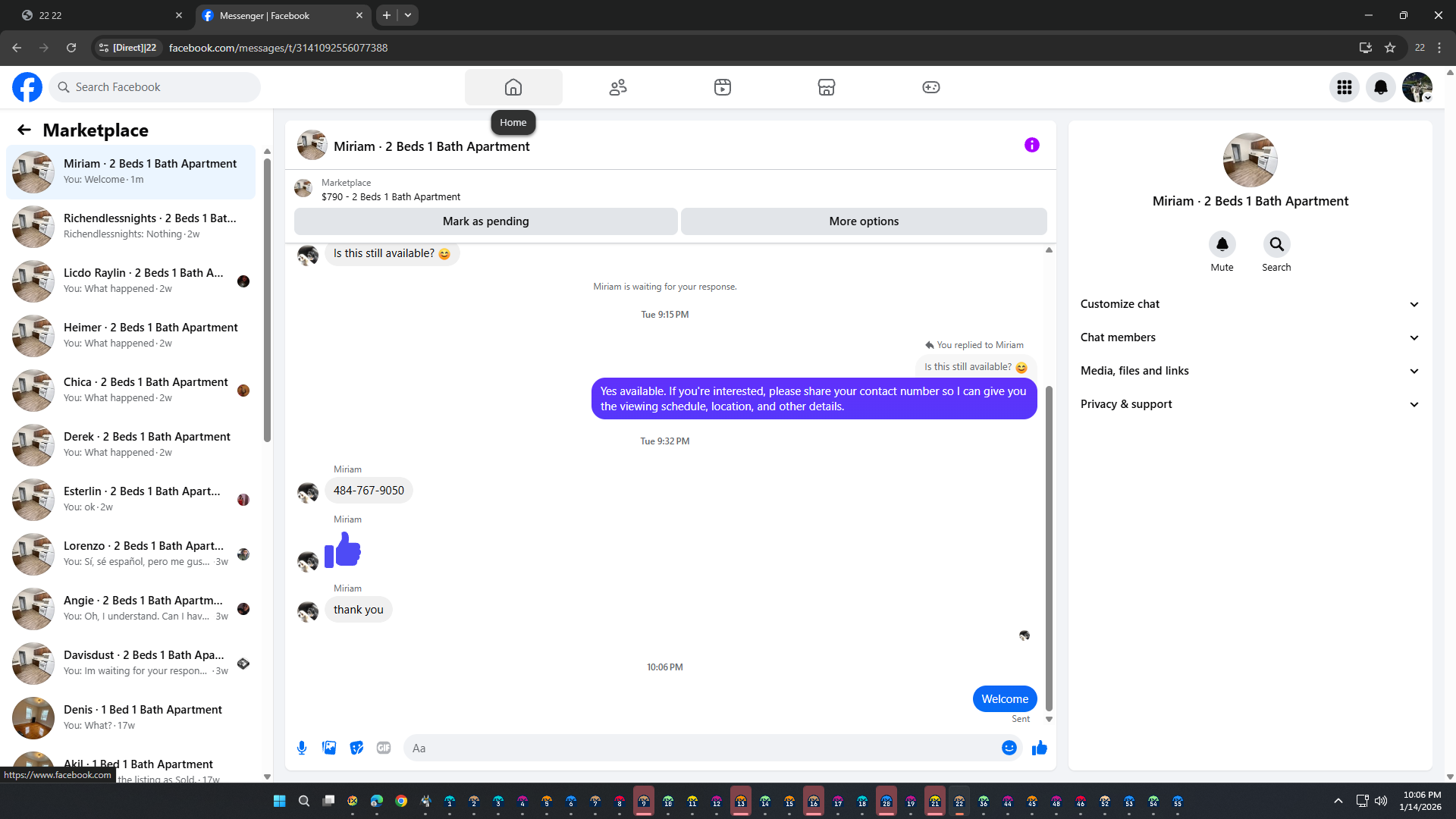Image resolution: width=1456 pixels, height=819 pixels.
Task: Click the More options button
Action: pyautogui.click(x=864, y=221)
